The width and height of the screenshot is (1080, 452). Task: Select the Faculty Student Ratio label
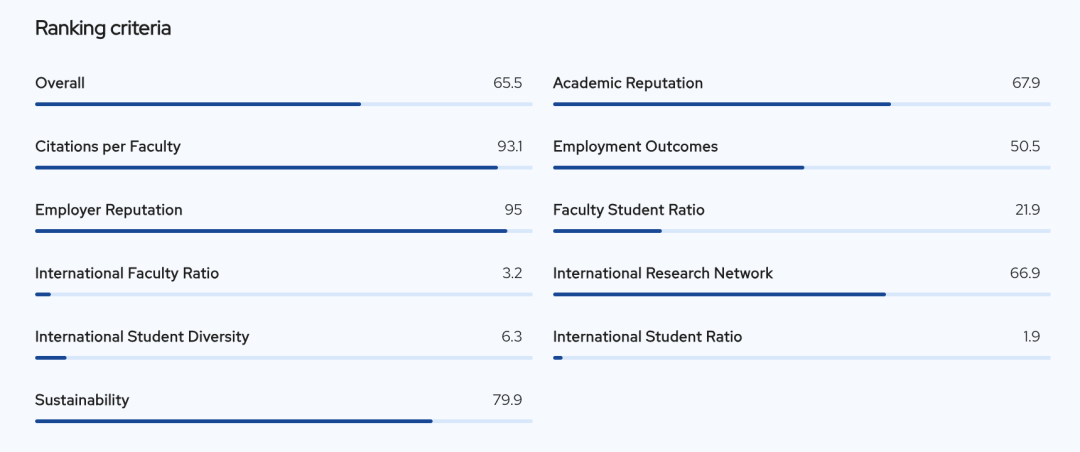629,210
